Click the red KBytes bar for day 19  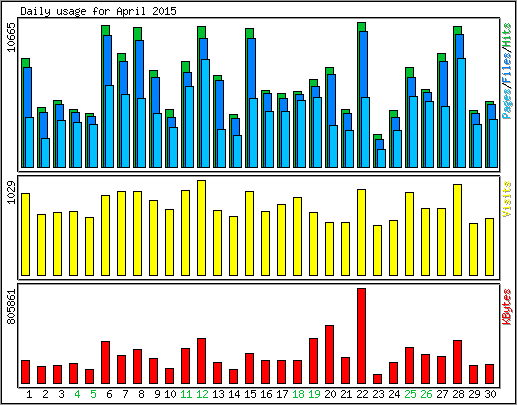coord(313,361)
